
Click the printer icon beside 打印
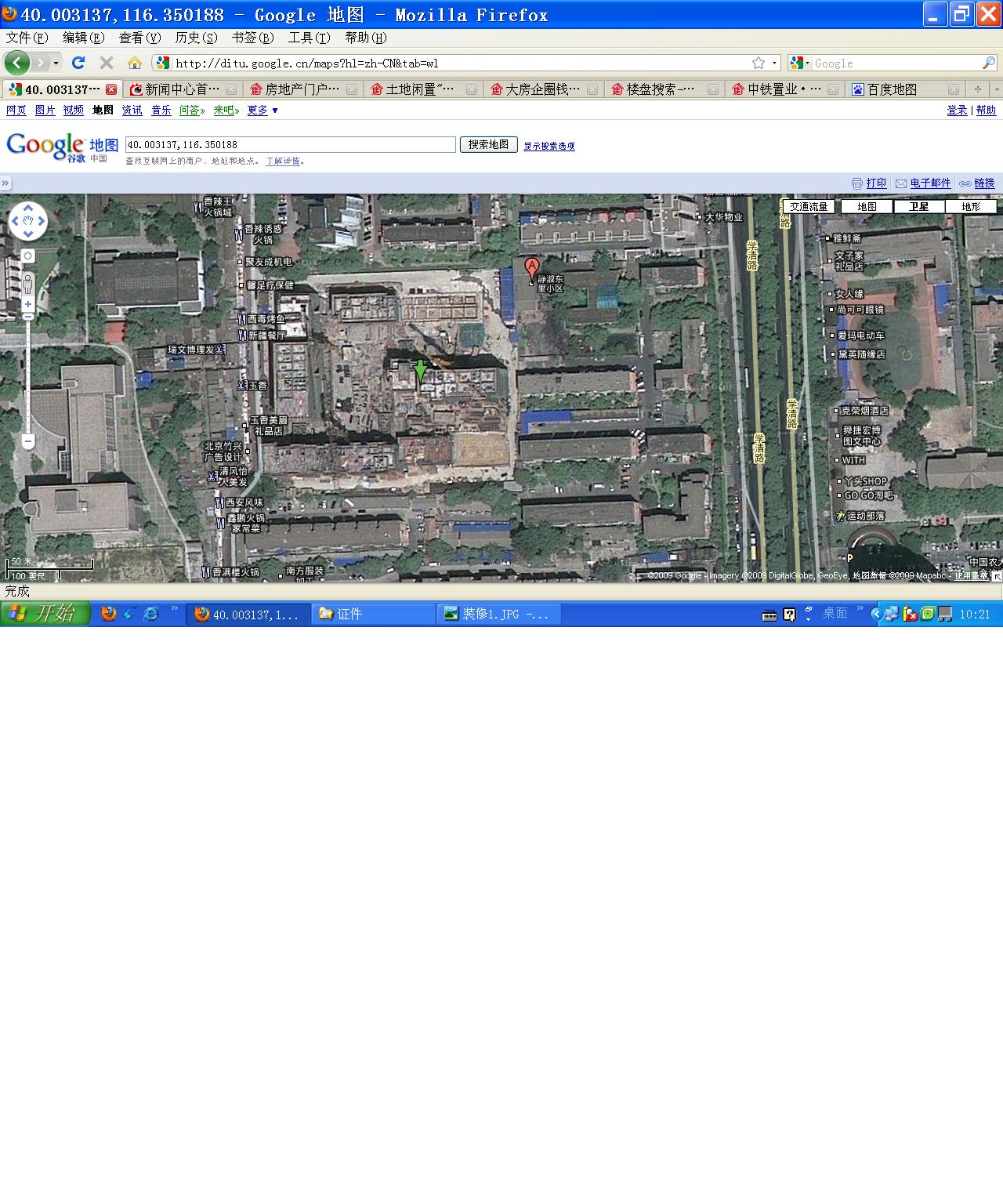coord(857,183)
